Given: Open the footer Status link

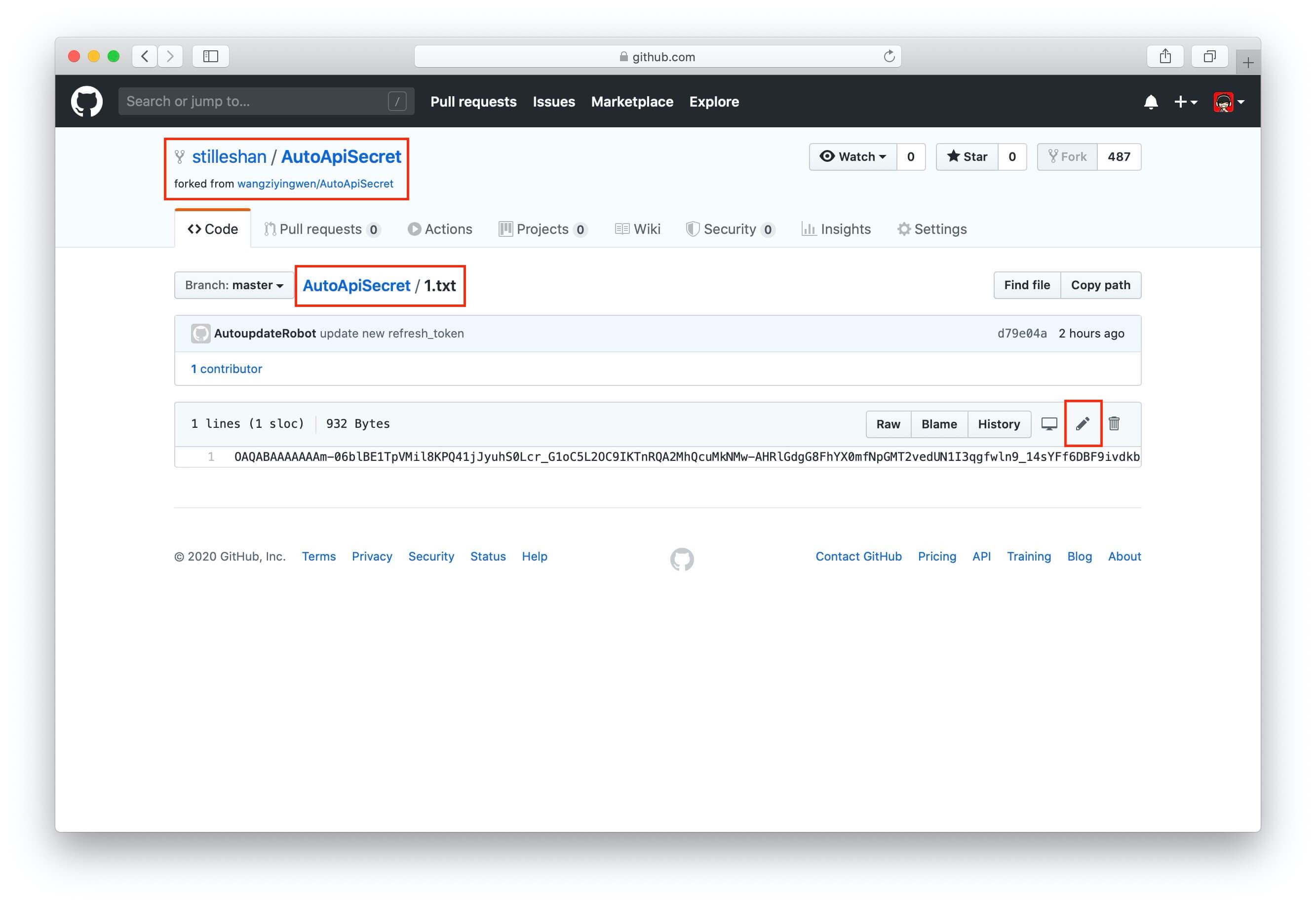Looking at the screenshot, I should [x=488, y=557].
